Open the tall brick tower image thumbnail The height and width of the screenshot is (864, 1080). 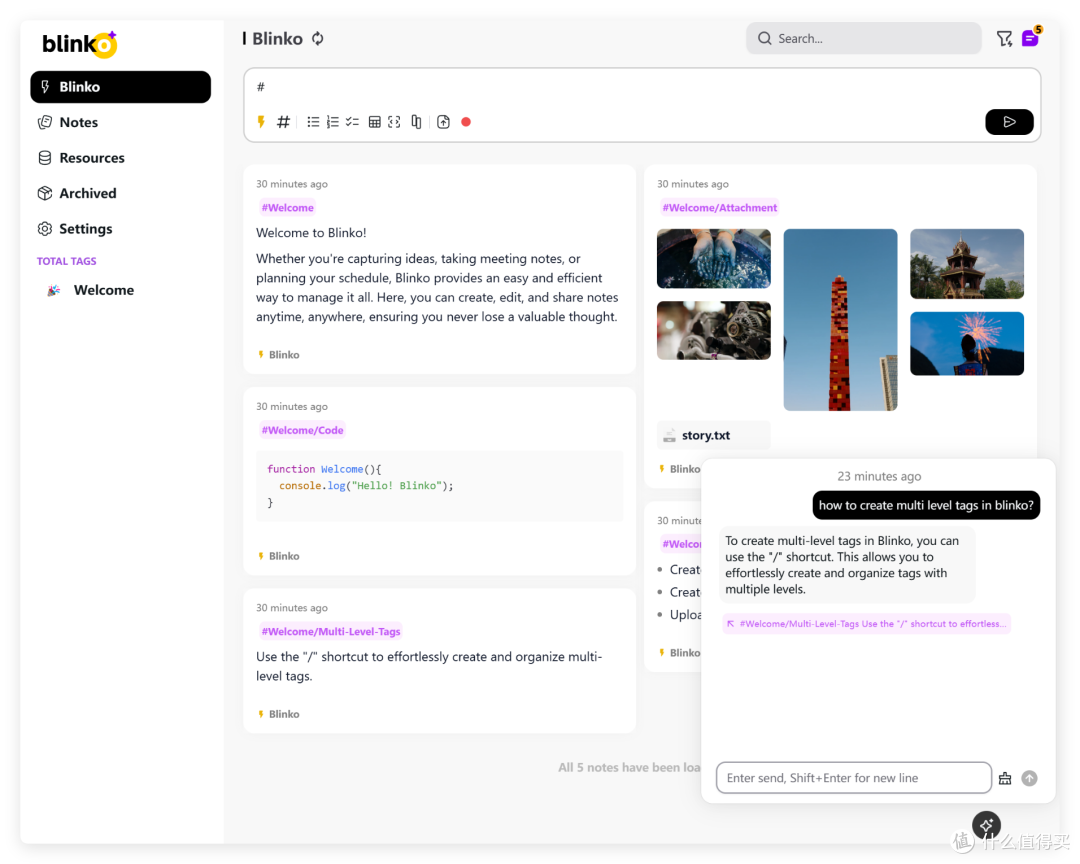point(840,320)
